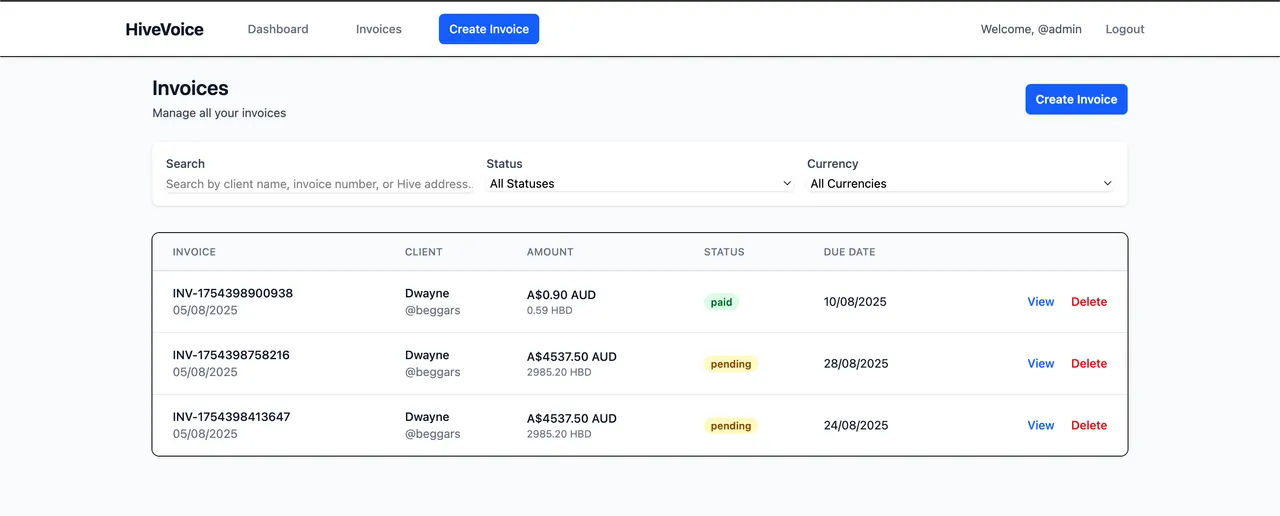Focus the search by client name field
1280x516 pixels.
coord(319,184)
